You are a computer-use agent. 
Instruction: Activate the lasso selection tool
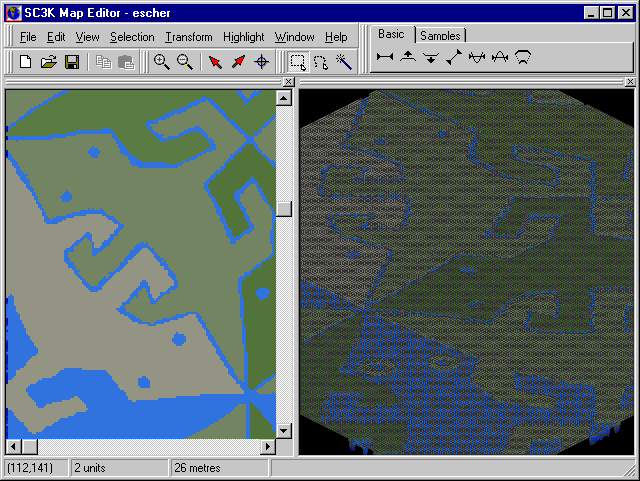pos(321,62)
